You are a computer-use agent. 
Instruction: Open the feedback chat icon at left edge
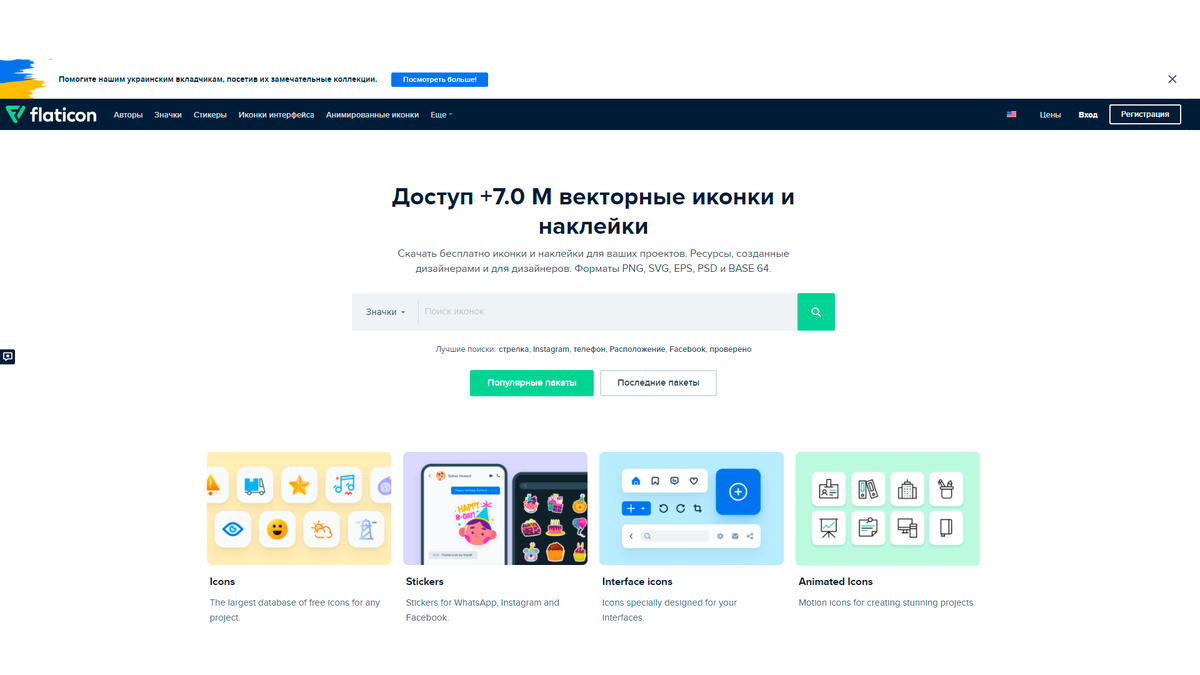[7, 356]
